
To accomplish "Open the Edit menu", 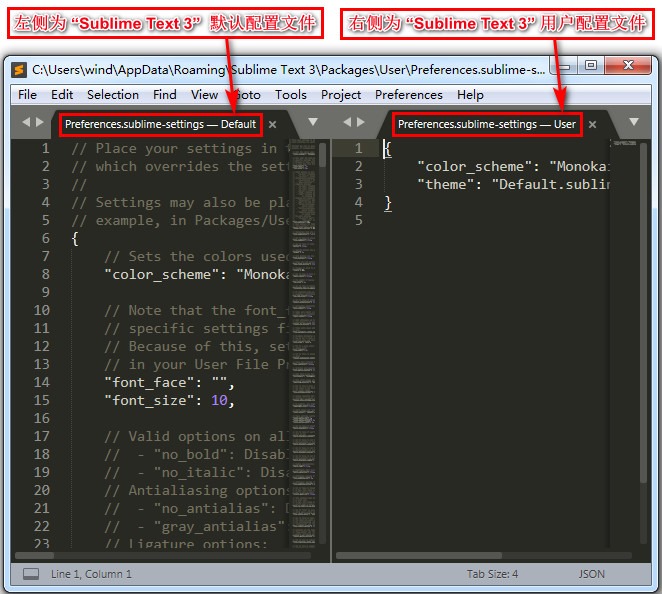I will coord(62,95).
